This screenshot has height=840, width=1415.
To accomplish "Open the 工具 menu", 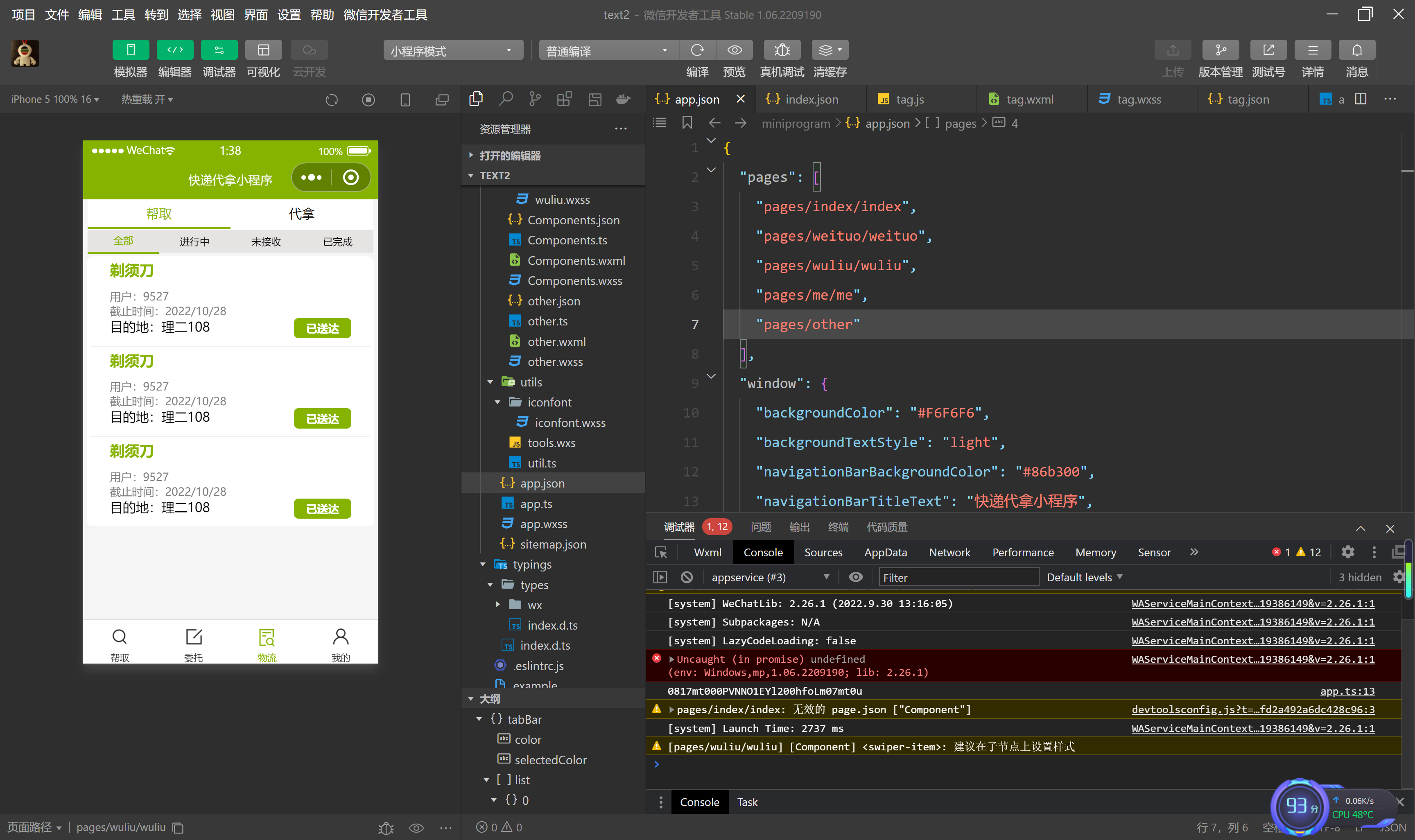I will point(123,15).
